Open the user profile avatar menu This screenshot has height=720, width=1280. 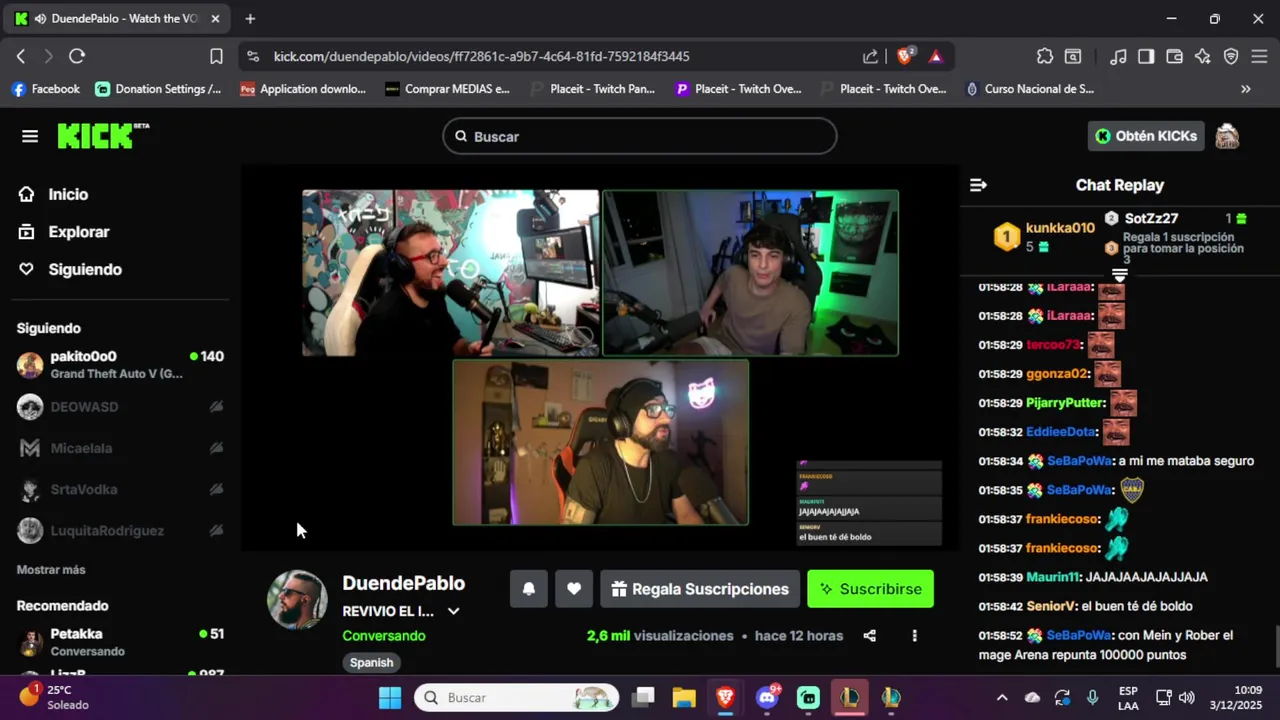[1227, 136]
